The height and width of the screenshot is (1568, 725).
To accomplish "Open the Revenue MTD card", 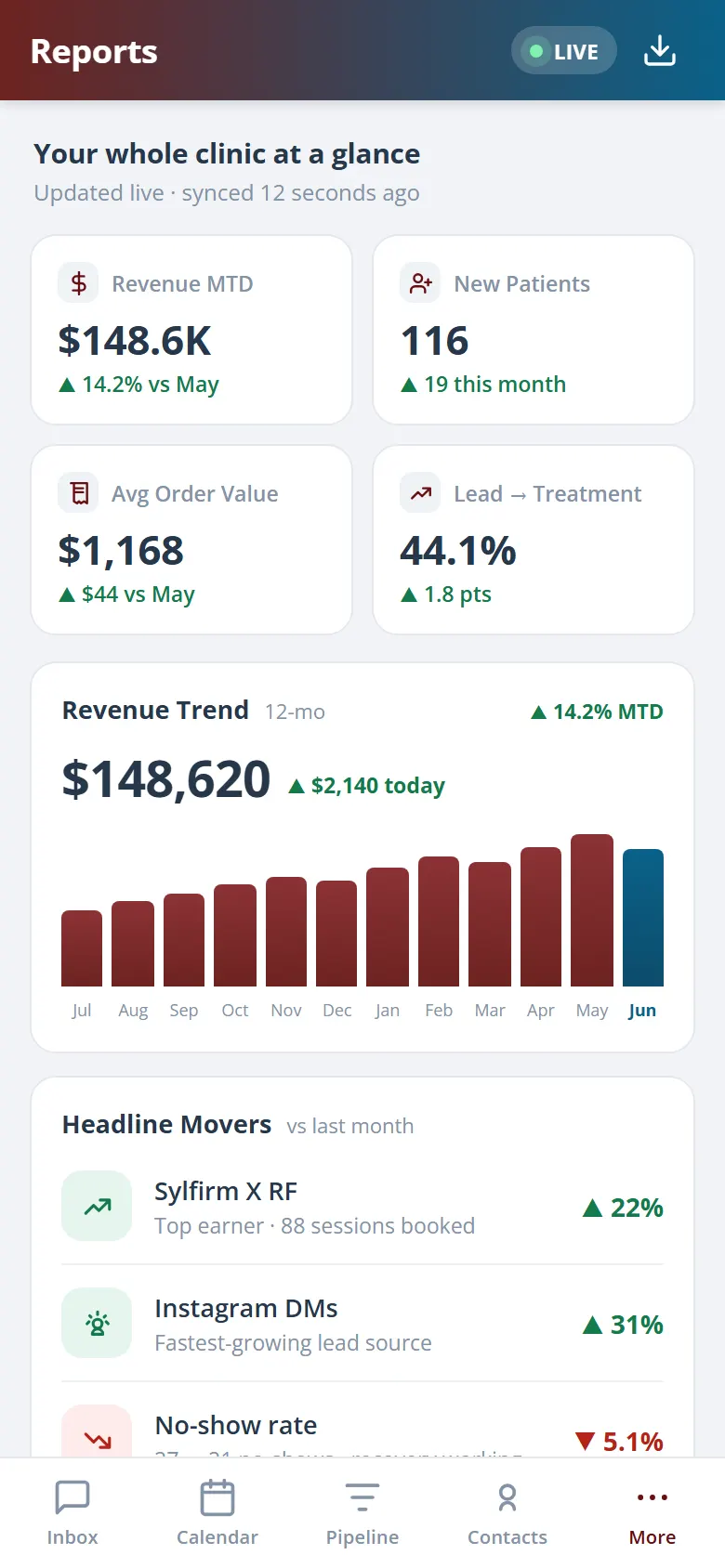I will 191,330.
